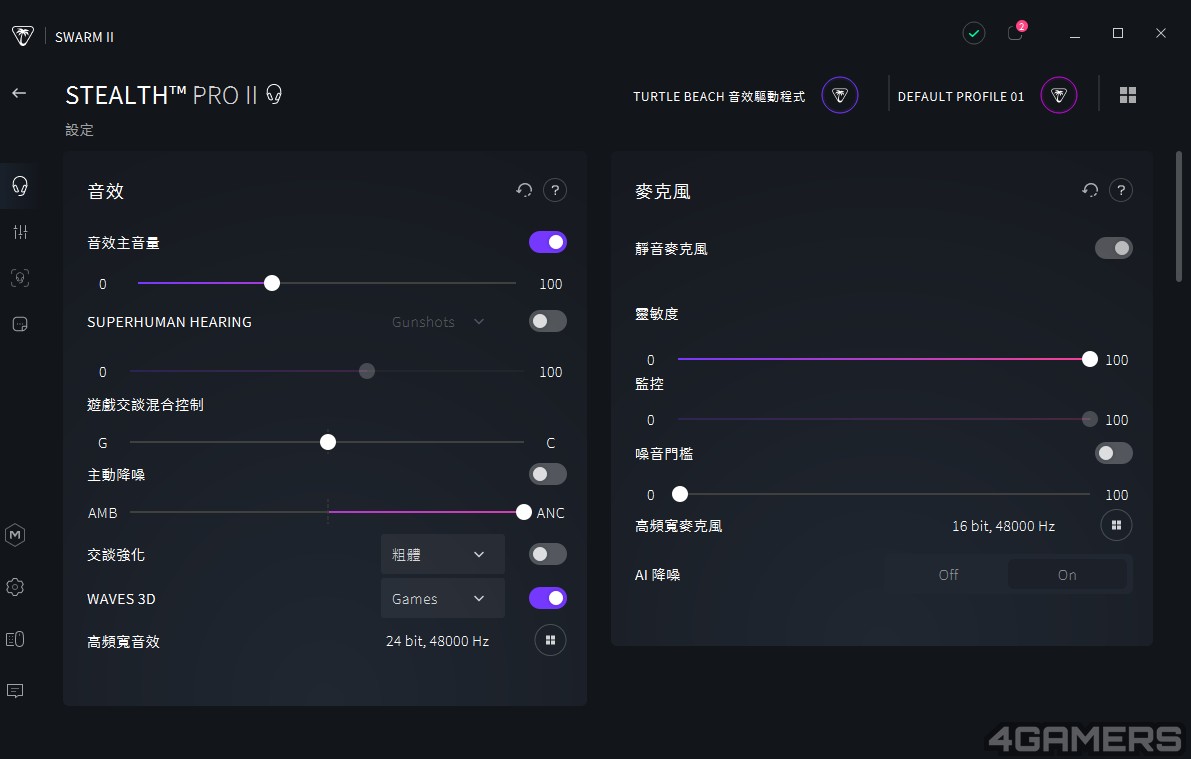Open notifications icon with red badge
The image size is (1191, 759).
[x=1016, y=32]
